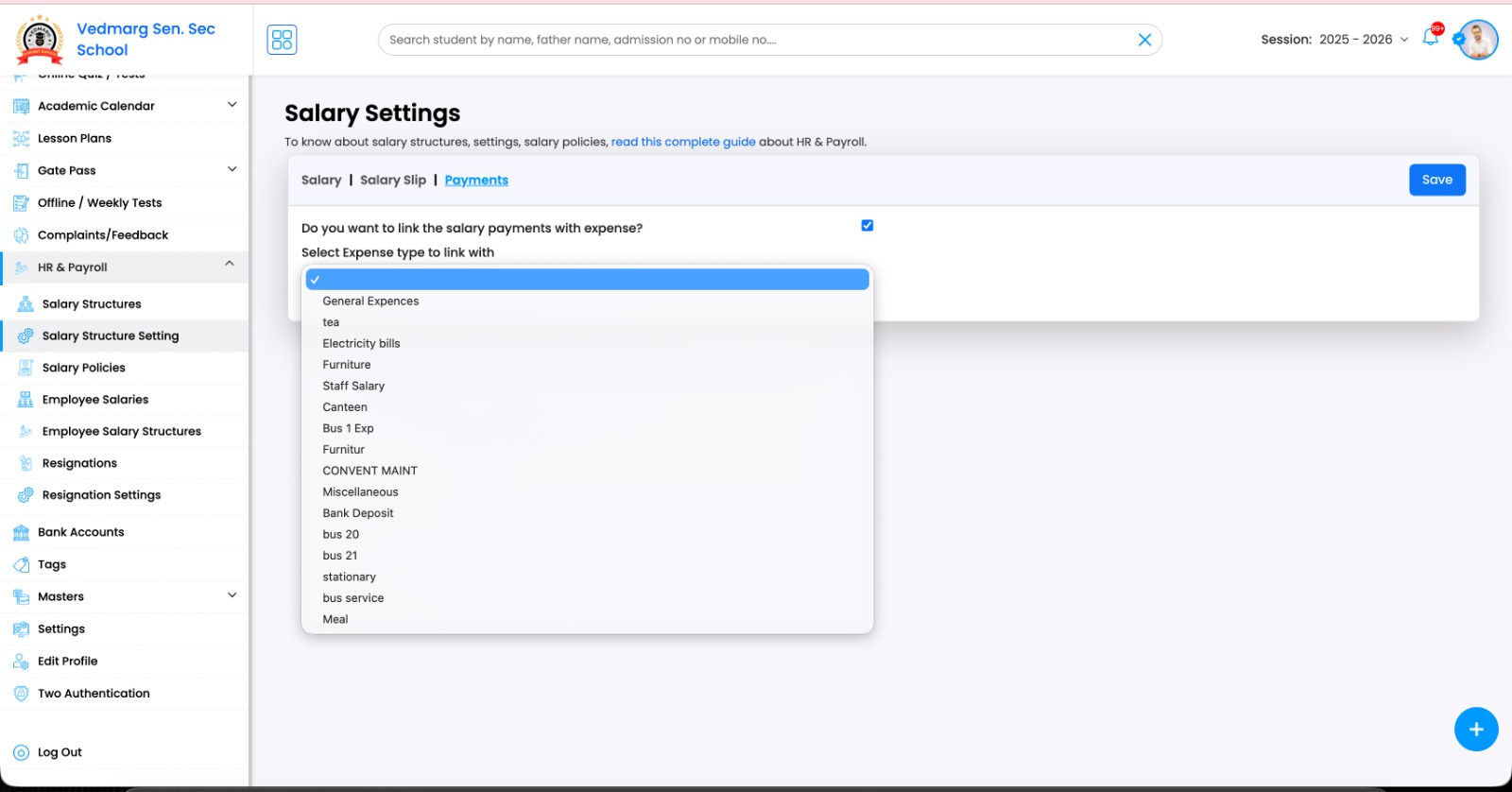Screen dimensions: 1512x792
Task: Clear search with the X icon
Action: [x=1144, y=40]
